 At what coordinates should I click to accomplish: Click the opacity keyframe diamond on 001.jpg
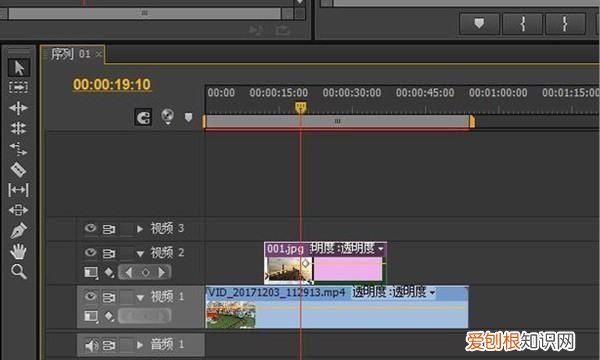click(305, 263)
